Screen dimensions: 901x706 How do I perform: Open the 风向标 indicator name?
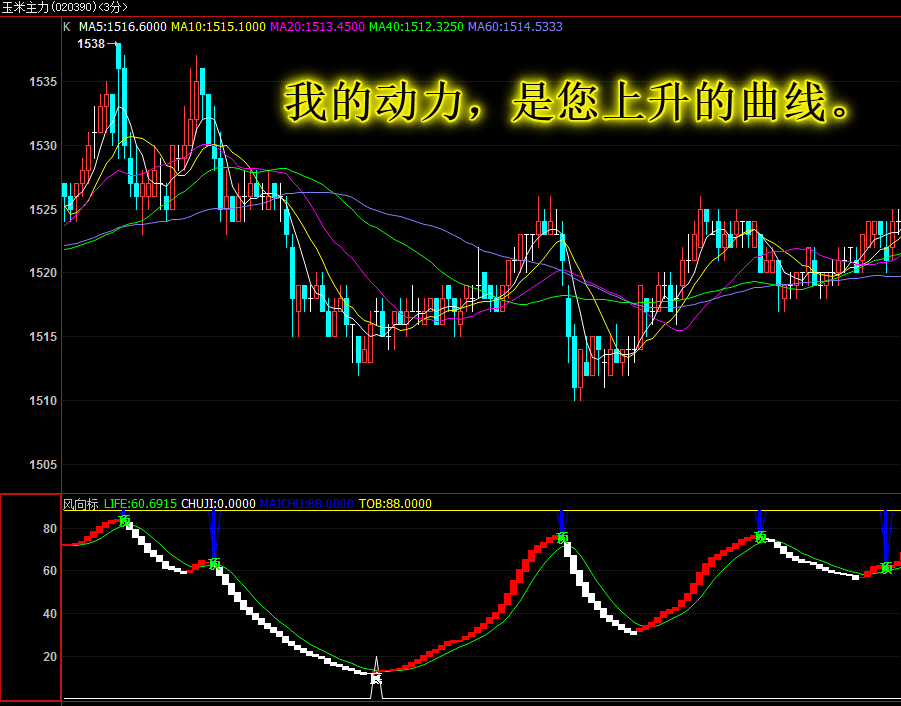coord(80,504)
